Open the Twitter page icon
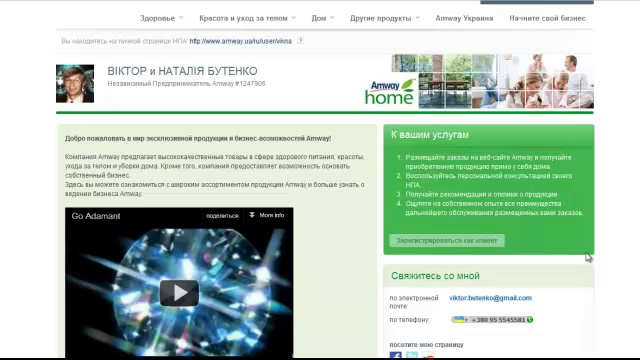 pos(412,355)
